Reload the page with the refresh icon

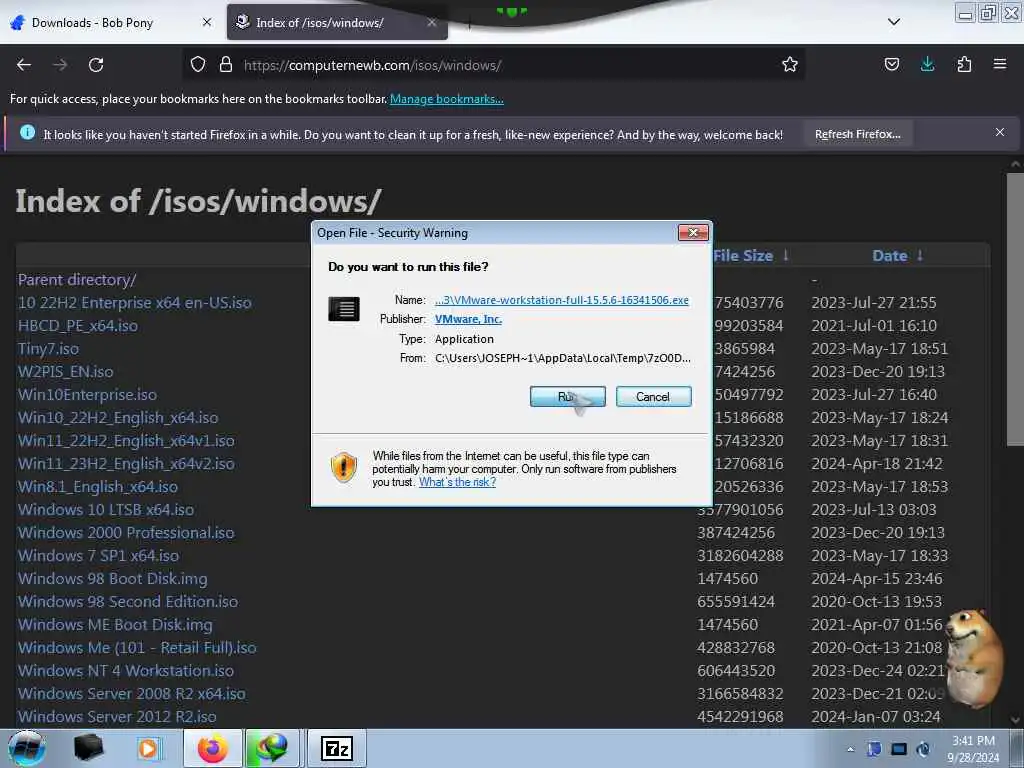pos(96,65)
